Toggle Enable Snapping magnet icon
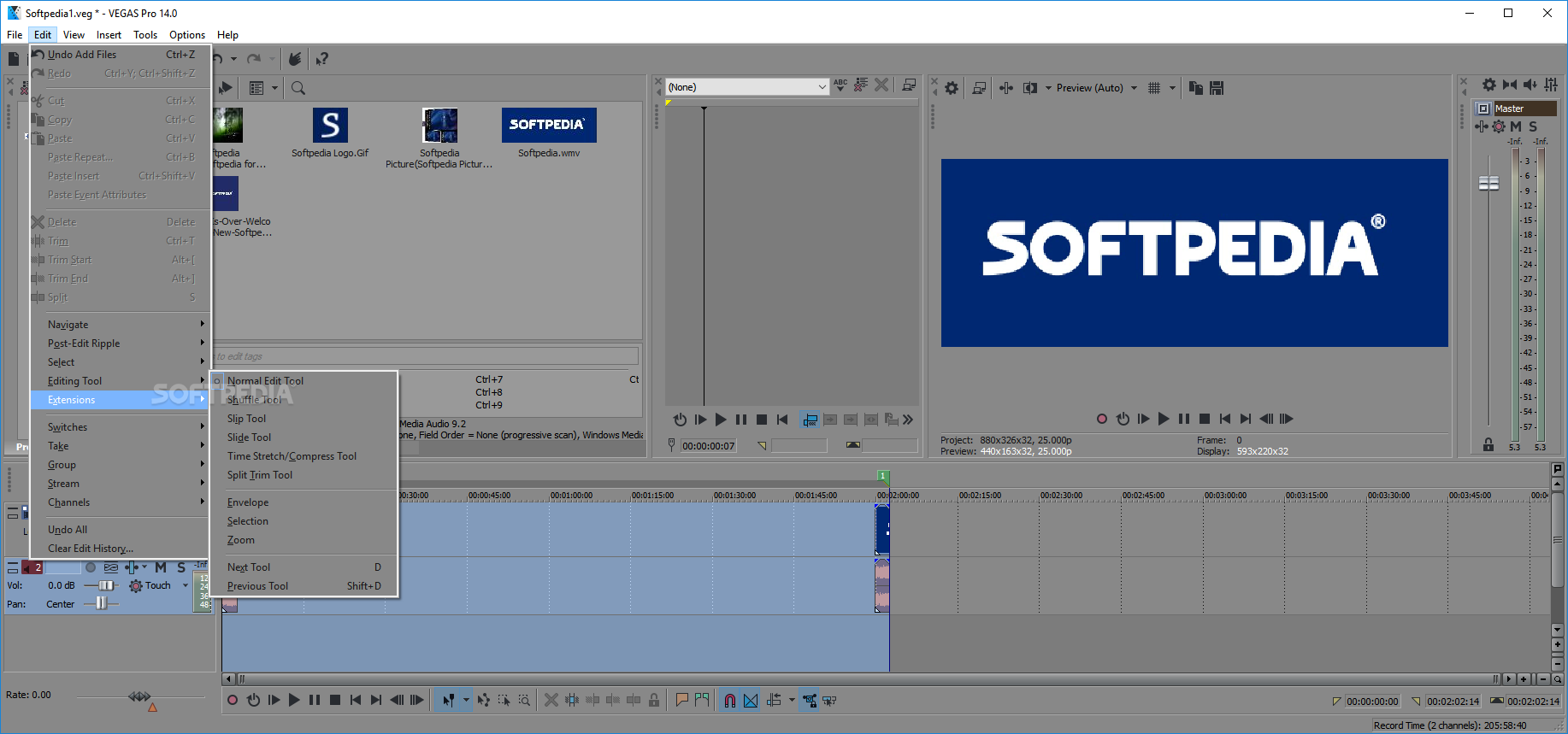This screenshot has height=734, width=1568. (730, 700)
